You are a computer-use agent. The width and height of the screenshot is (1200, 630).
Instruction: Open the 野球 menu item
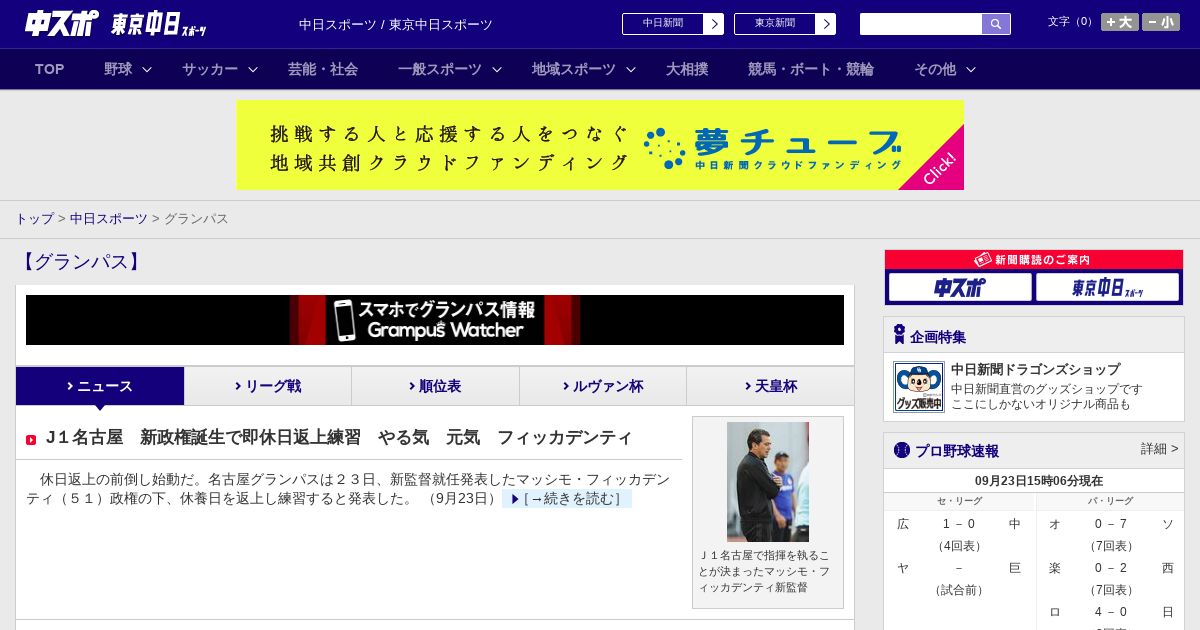[x=118, y=69]
